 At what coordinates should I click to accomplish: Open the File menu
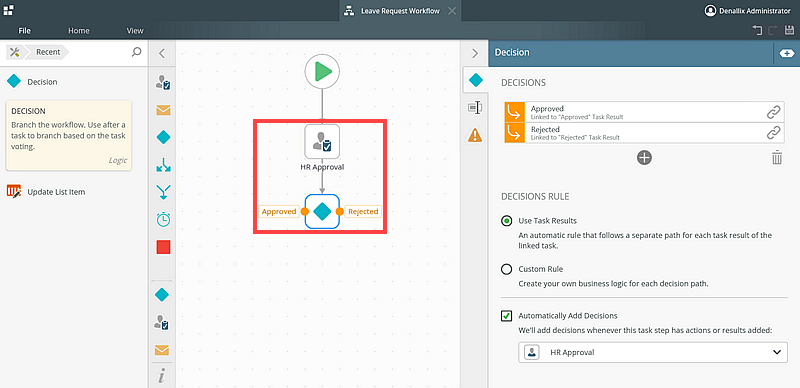coord(24,31)
